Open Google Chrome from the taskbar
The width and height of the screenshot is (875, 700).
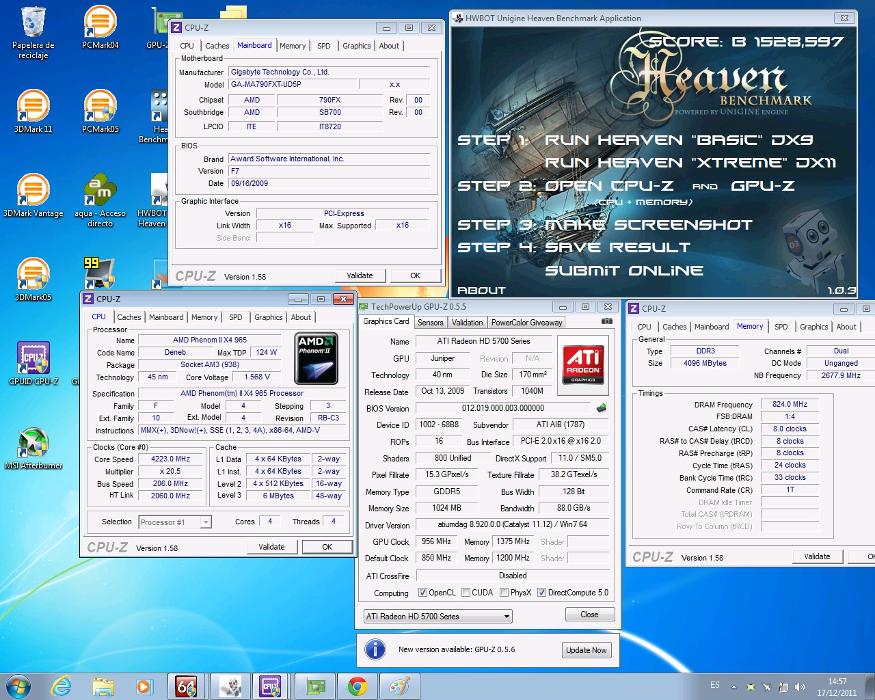[358, 686]
